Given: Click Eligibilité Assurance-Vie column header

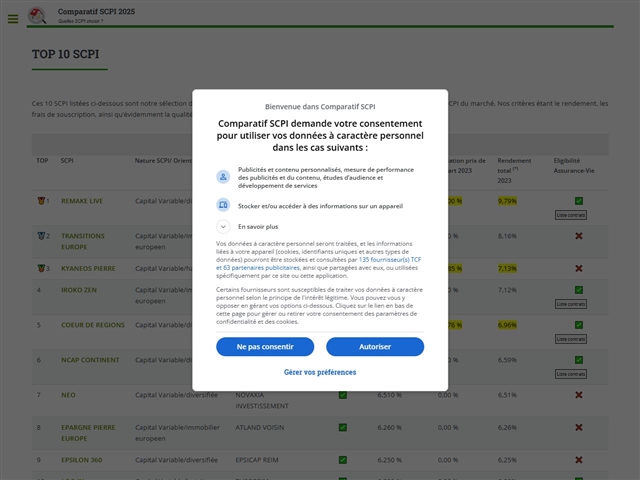Looking at the screenshot, I should pos(574,166).
